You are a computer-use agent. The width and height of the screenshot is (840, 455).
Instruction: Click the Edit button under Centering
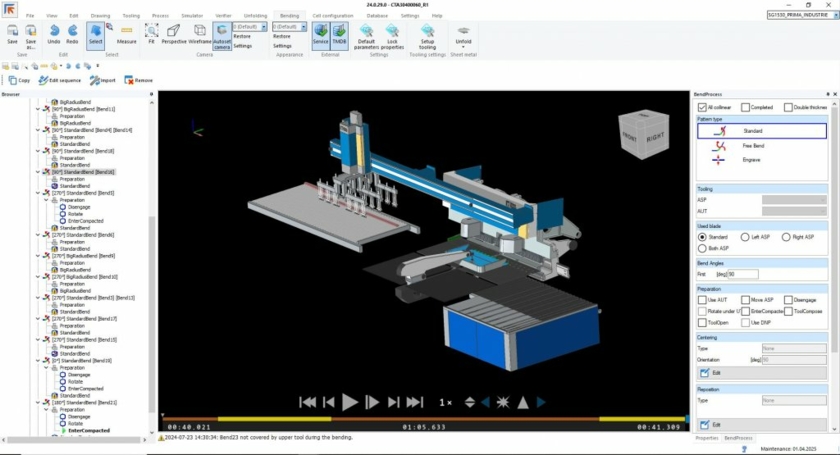coord(711,372)
